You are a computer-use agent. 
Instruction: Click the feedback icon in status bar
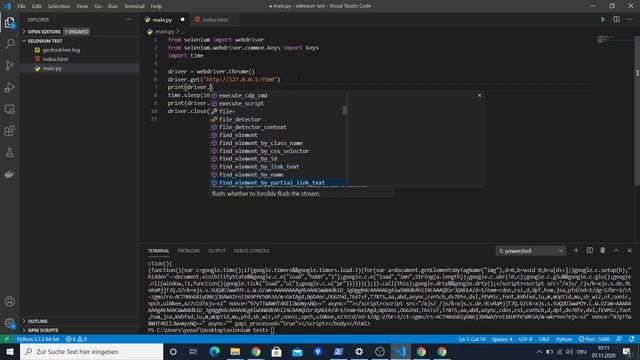pos(619,339)
